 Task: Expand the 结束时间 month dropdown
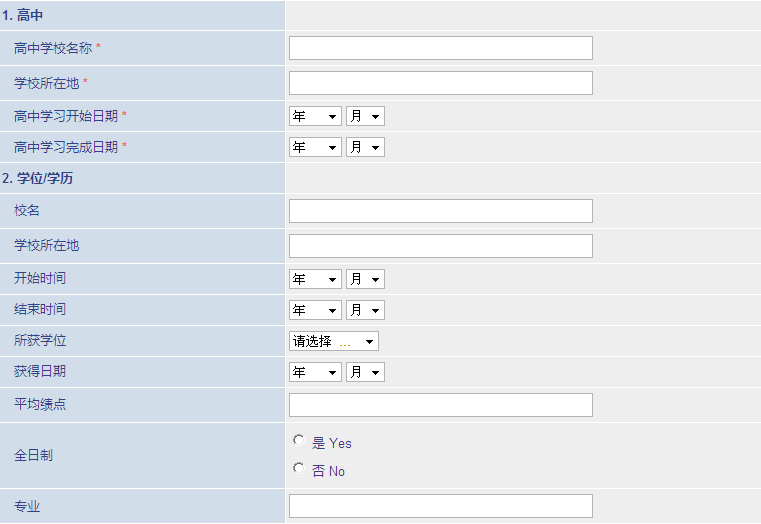(365, 311)
